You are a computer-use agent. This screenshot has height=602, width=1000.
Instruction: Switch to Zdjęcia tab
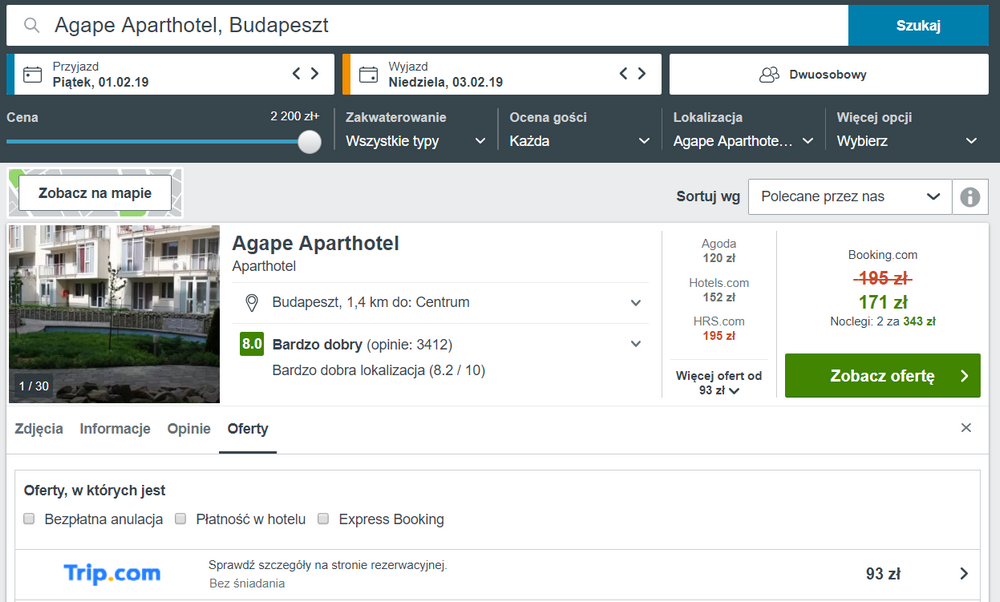click(x=39, y=429)
